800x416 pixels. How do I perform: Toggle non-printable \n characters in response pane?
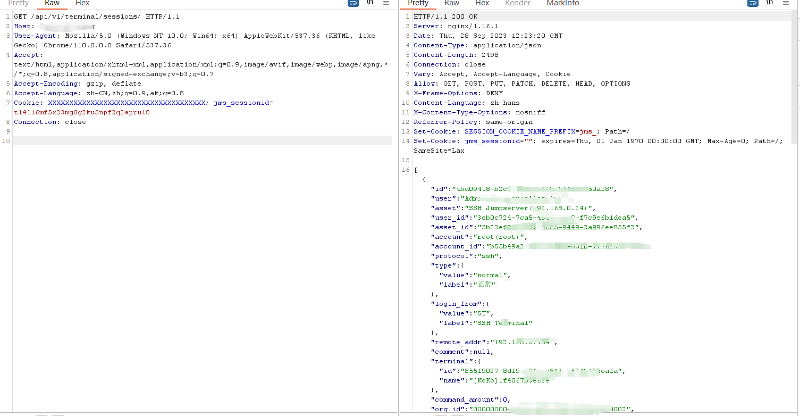(770, 3)
